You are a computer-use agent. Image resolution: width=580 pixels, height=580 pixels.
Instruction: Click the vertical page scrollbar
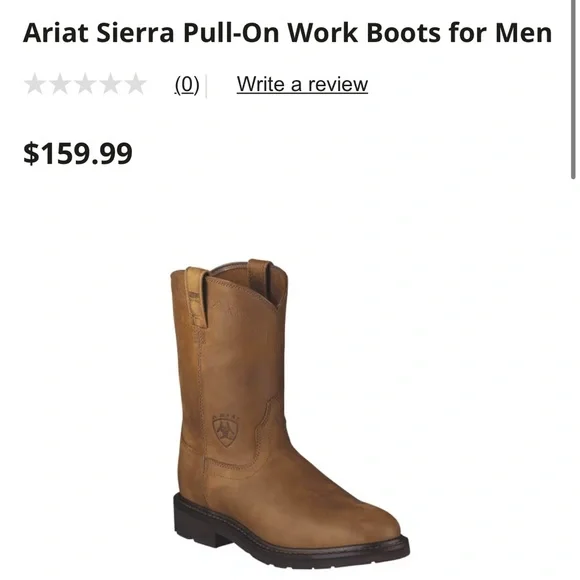[573, 90]
